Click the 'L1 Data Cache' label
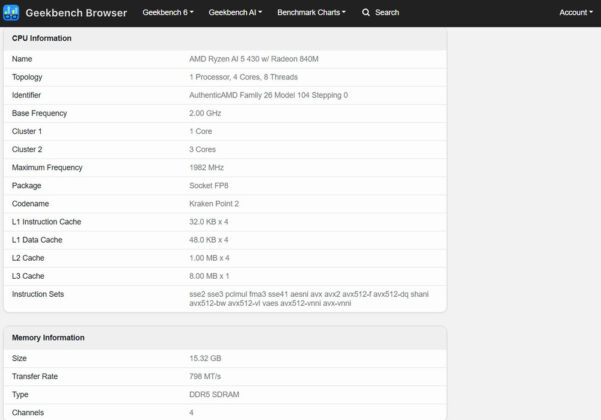The width and height of the screenshot is (601, 420). [37, 240]
